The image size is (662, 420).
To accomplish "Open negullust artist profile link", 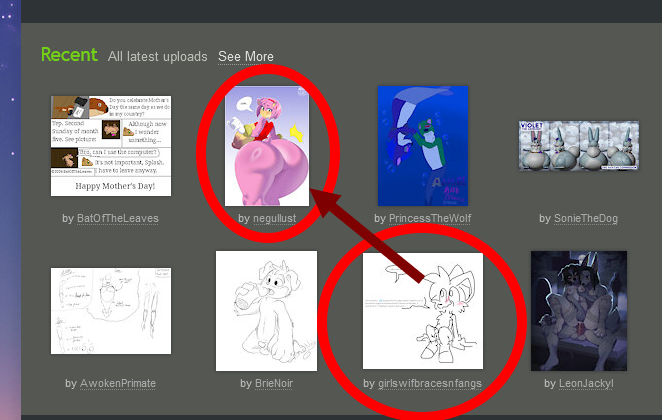I will point(274,218).
